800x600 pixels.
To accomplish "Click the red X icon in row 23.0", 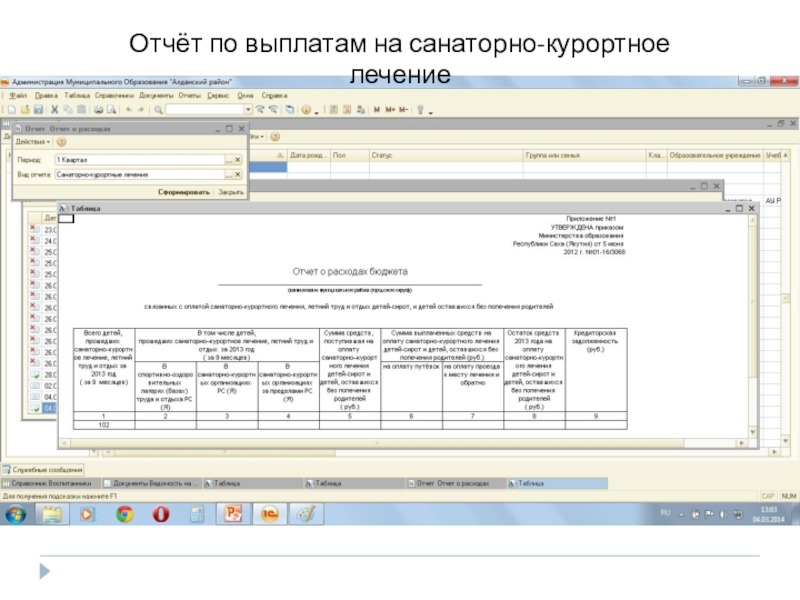I will point(34,229).
